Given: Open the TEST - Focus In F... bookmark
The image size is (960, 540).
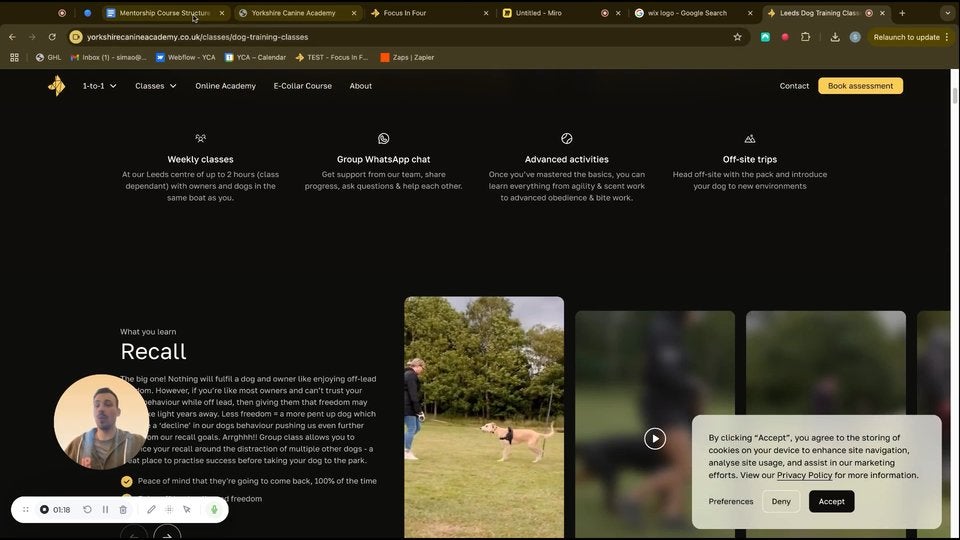Looking at the screenshot, I should tap(332, 57).
